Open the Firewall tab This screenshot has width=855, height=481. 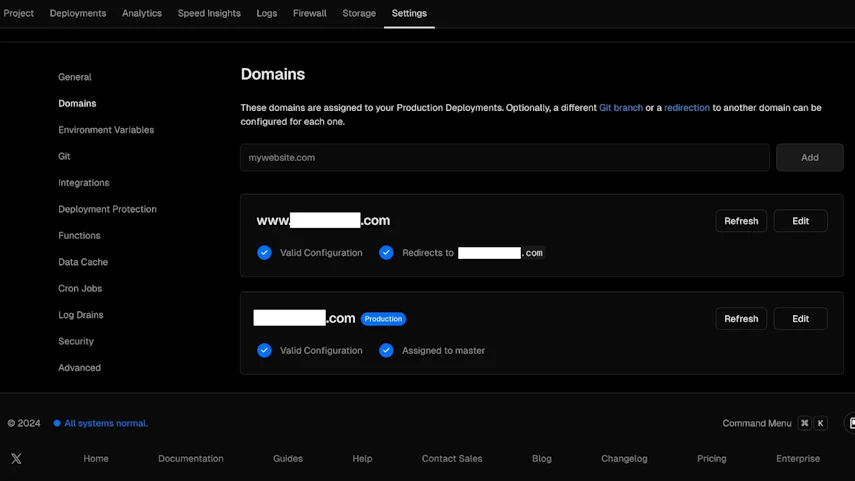click(310, 13)
